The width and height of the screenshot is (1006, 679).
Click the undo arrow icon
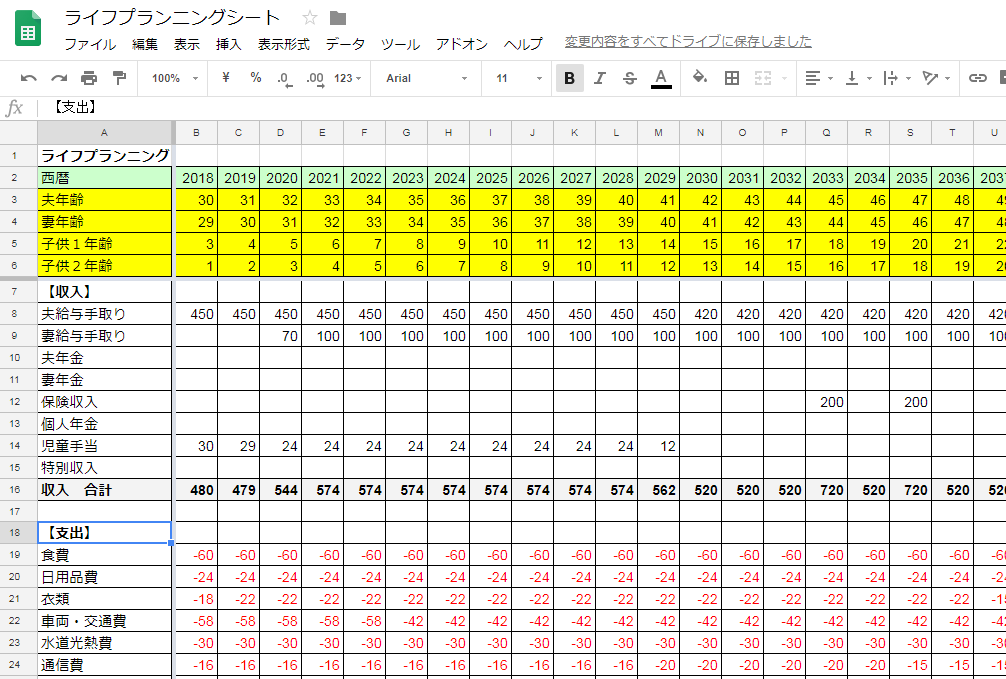coord(29,78)
